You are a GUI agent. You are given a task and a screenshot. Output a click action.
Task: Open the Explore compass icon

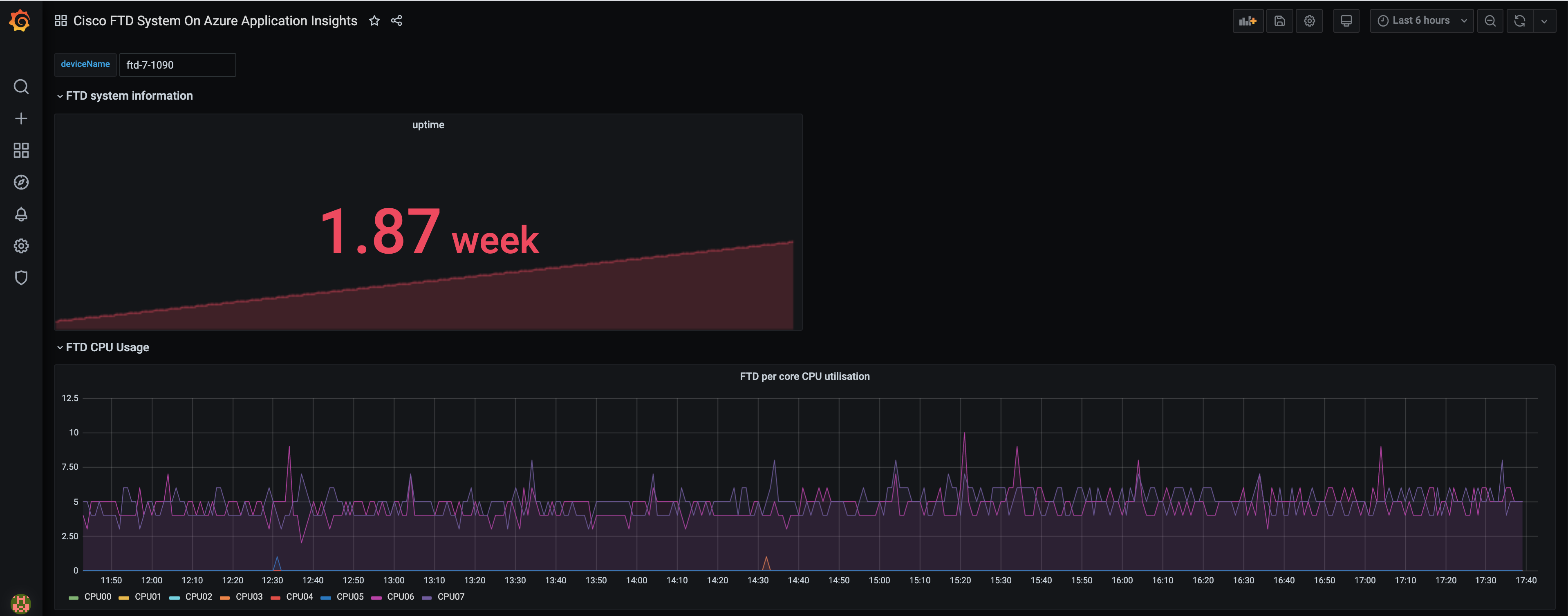[21, 183]
